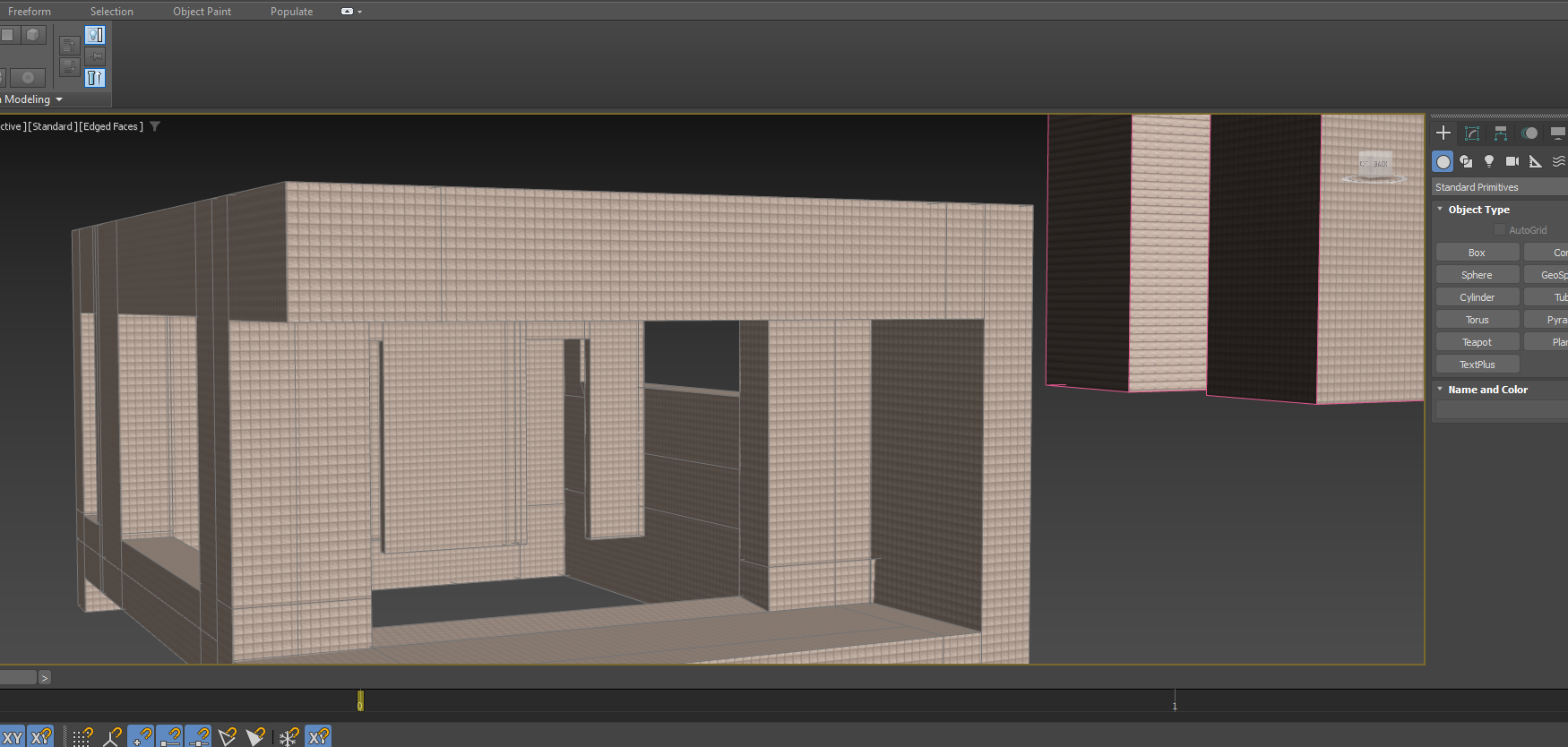Viewport: 1568px width, 747px height.
Task: Toggle the show end result lightbulb icon
Action: 95,35
